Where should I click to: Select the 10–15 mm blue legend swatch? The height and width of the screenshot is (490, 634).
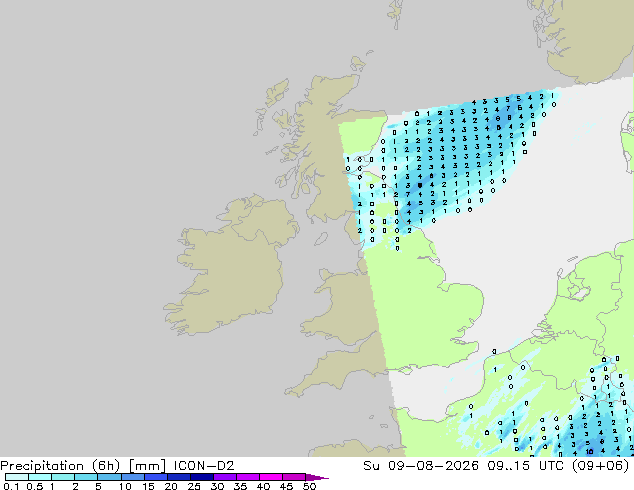tap(133, 477)
